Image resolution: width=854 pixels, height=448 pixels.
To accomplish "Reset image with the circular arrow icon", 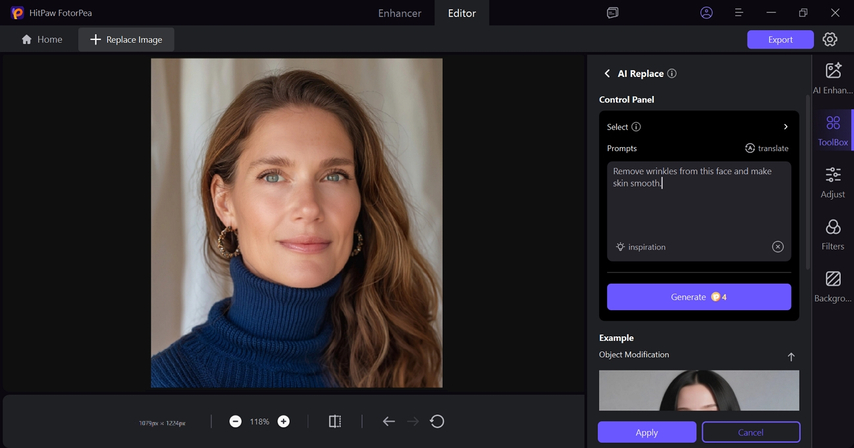I will tap(437, 421).
